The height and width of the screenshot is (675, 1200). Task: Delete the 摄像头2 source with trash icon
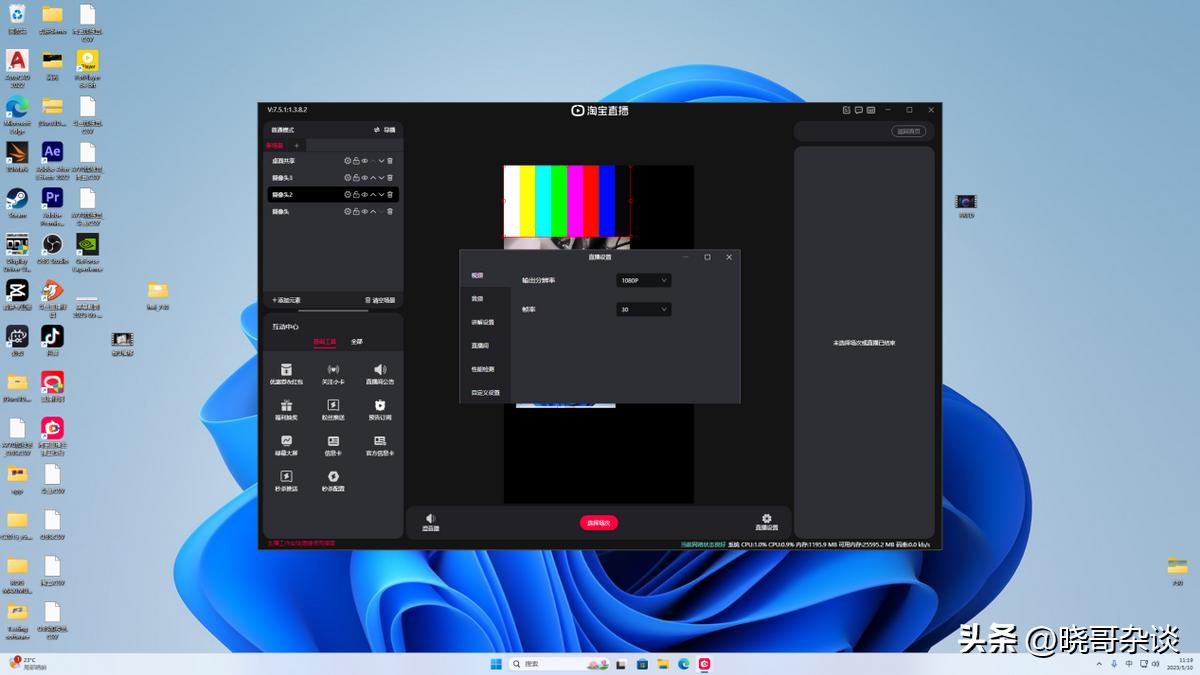coord(390,195)
